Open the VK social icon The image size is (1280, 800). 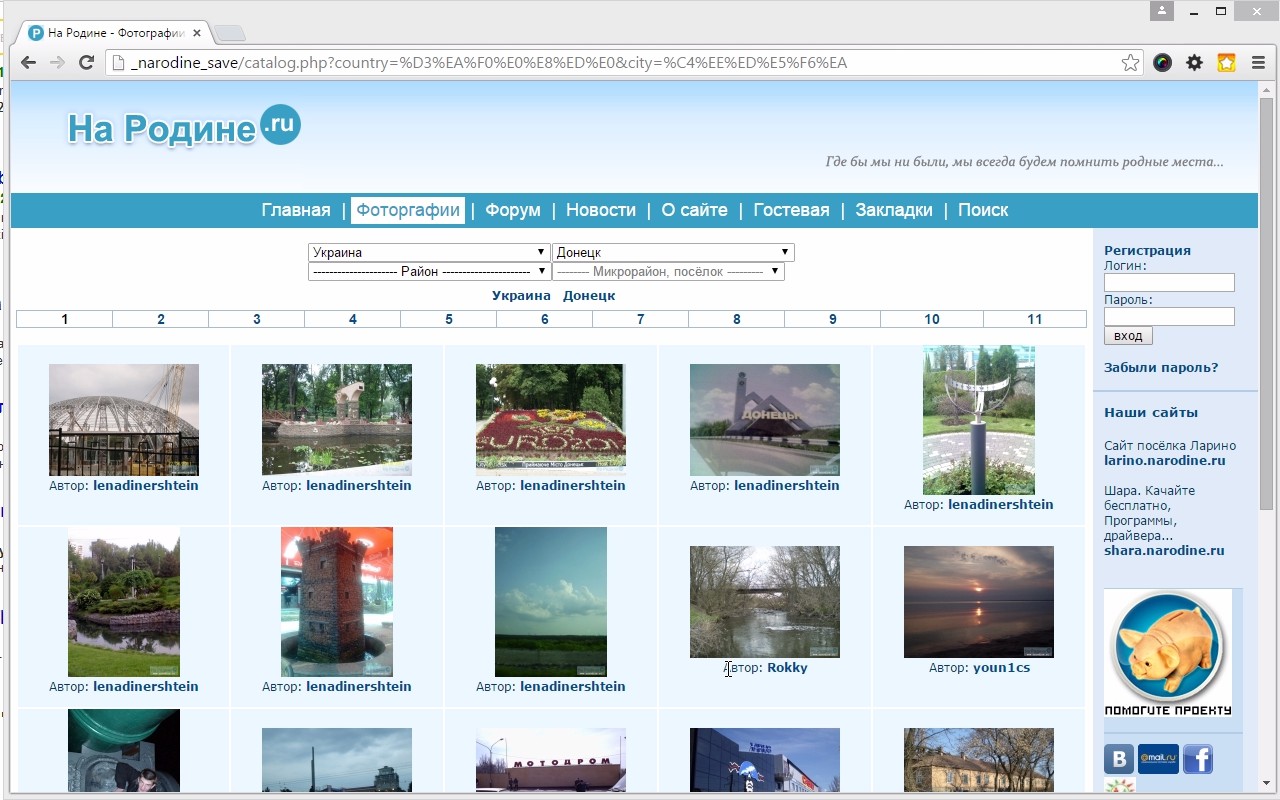pos(1119,759)
